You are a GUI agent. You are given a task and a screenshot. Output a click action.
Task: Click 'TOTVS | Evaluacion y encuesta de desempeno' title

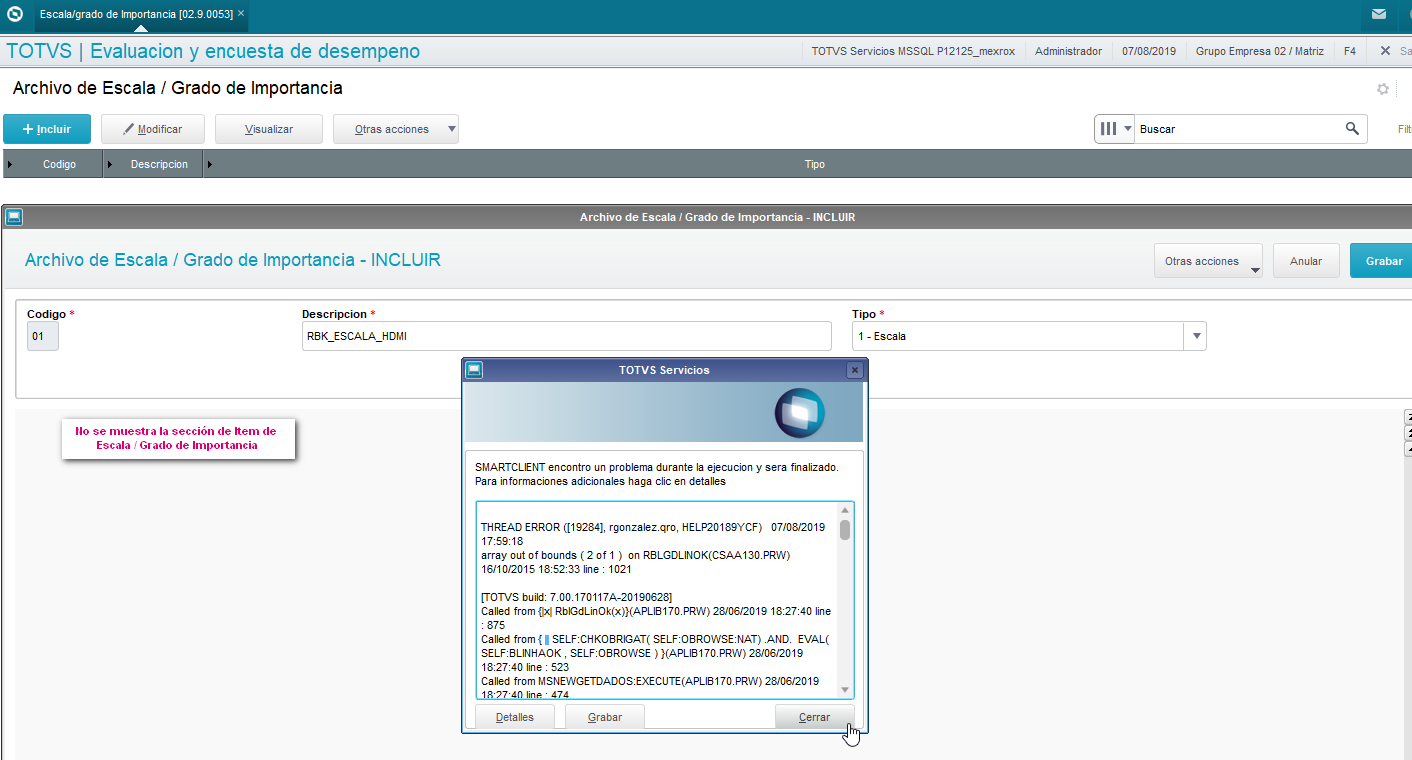click(213, 51)
